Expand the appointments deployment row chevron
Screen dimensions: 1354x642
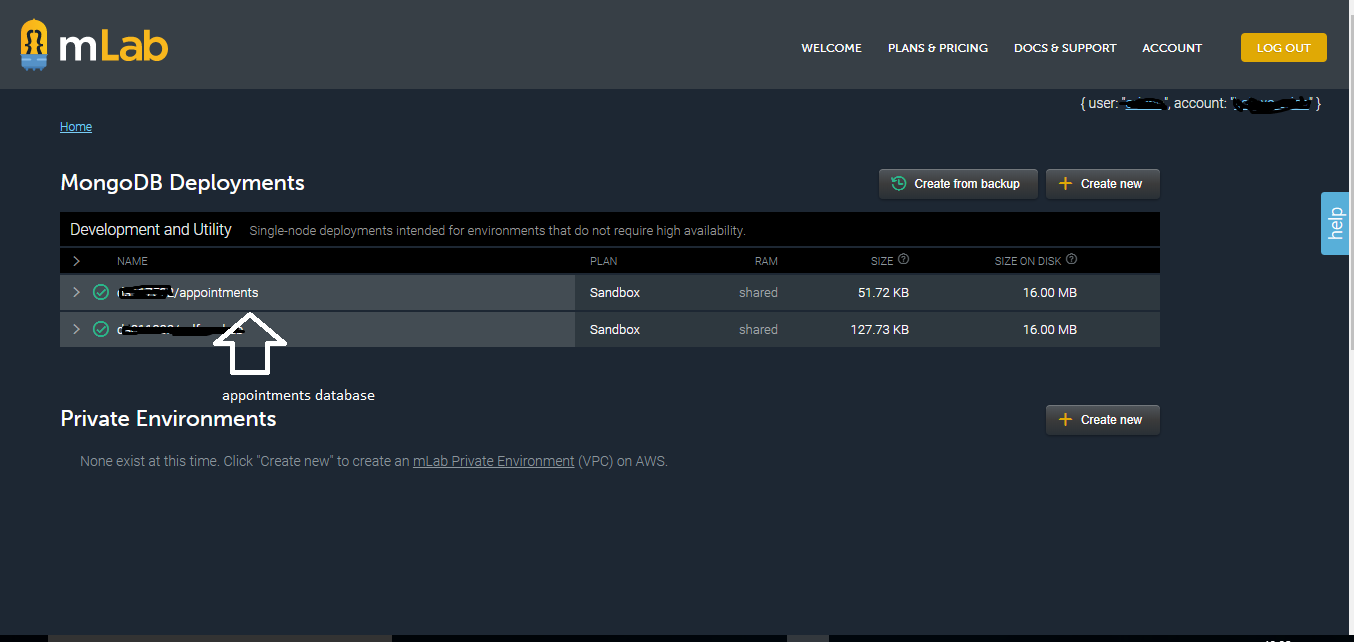[x=76, y=293]
